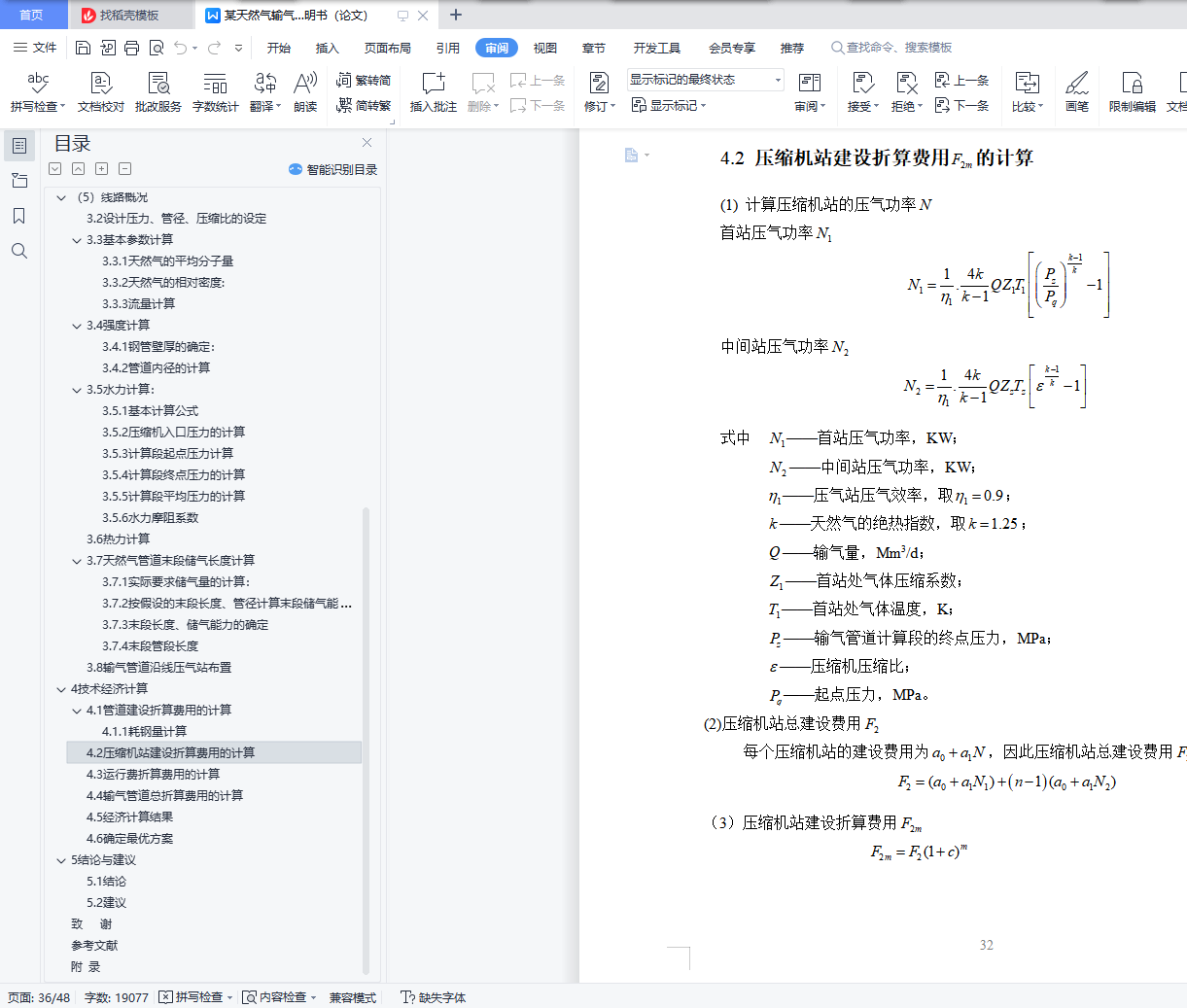The height and width of the screenshot is (1008, 1187).
Task: Select 参考文献 in the outline
Action: point(94,946)
